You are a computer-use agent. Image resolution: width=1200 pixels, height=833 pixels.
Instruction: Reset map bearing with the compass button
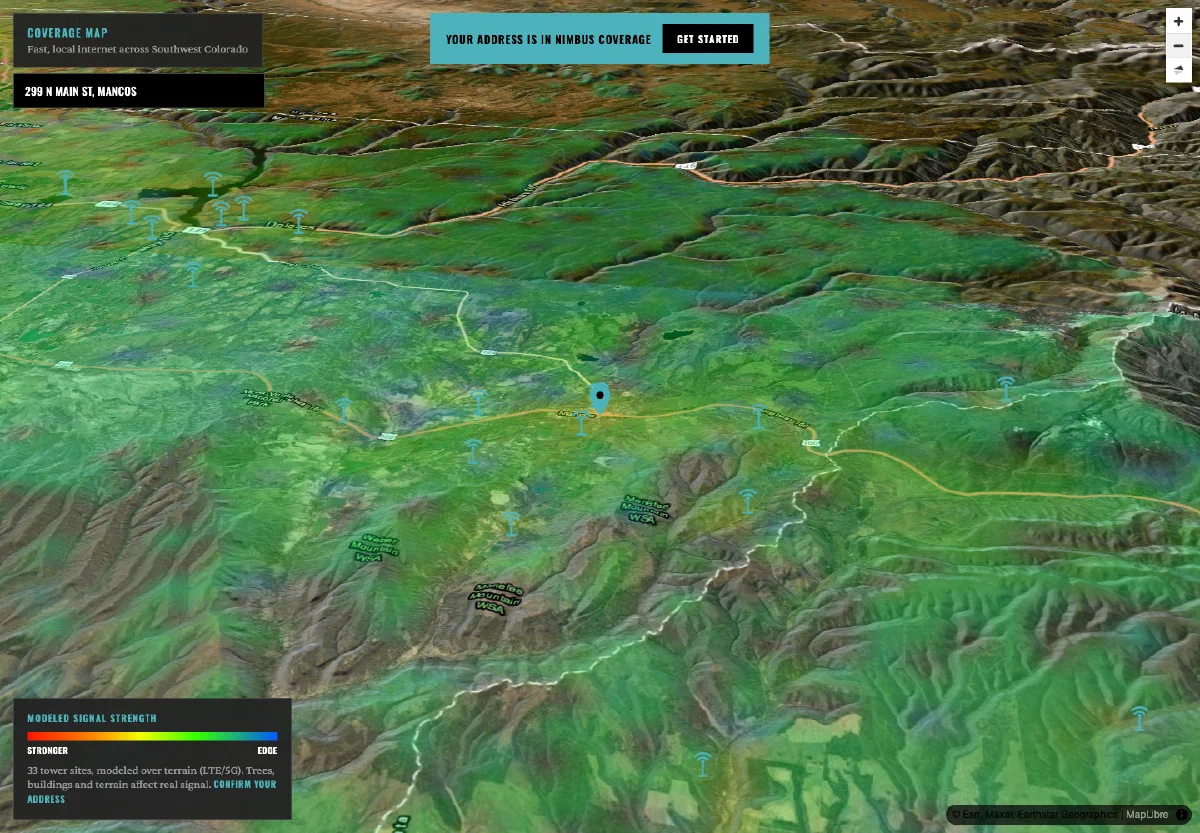pos(1179,70)
